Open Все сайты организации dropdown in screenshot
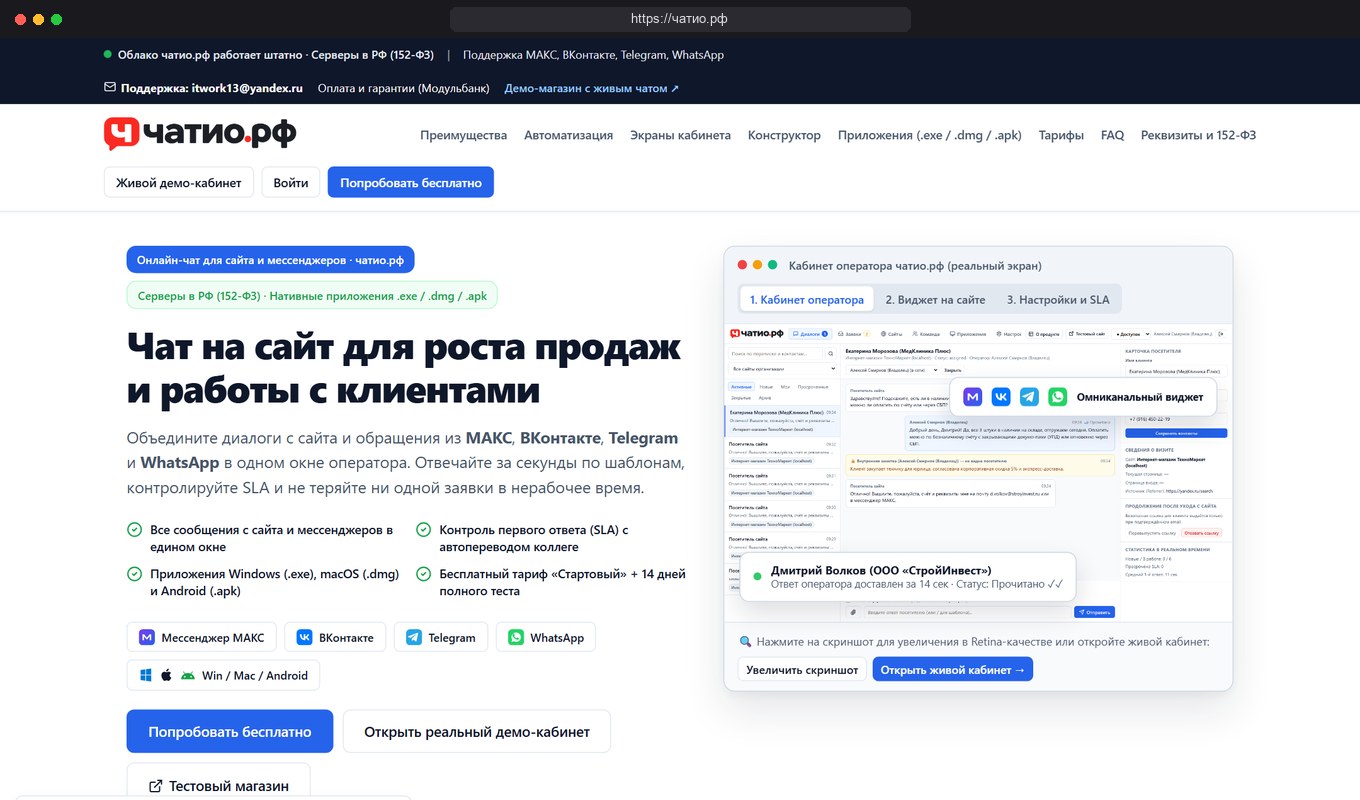1360x800 pixels. [783, 370]
